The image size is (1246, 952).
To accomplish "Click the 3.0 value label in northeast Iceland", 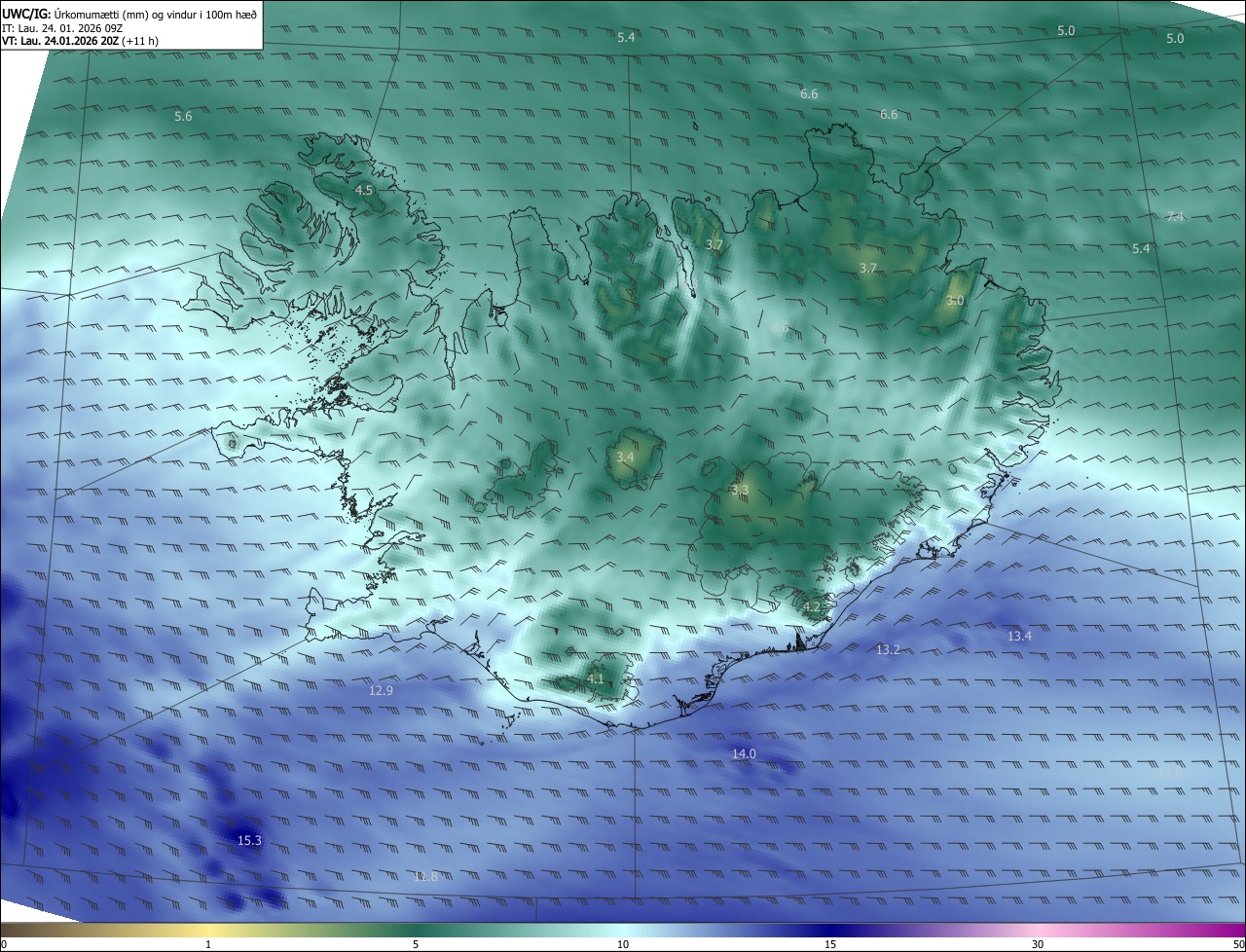I will [955, 301].
